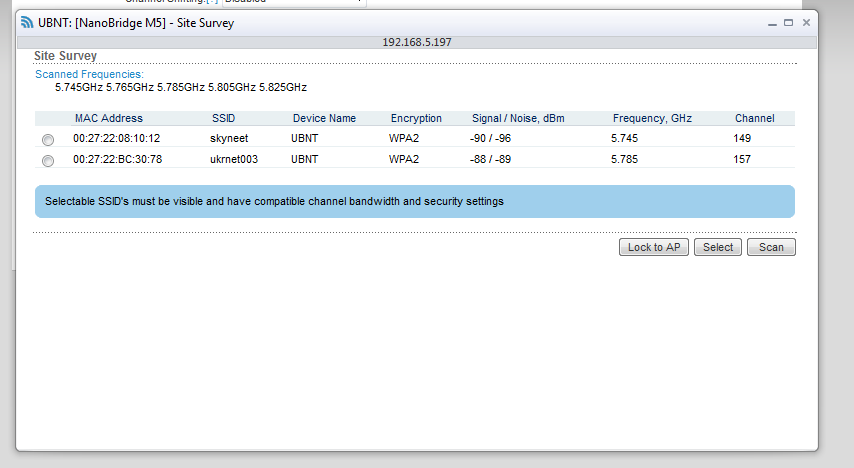Screen dimensions: 854x468
Task: Click the Scanned Frequencies label
Action: pos(89,74)
